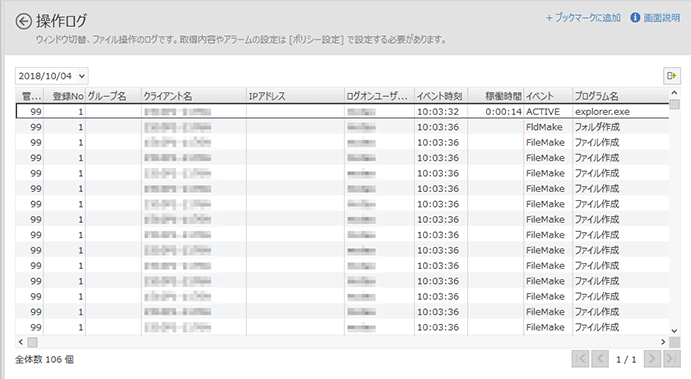The height and width of the screenshot is (379, 691).
Task: Click the horizontal scrollbar left arrow
Action: [x=21, y=342]
